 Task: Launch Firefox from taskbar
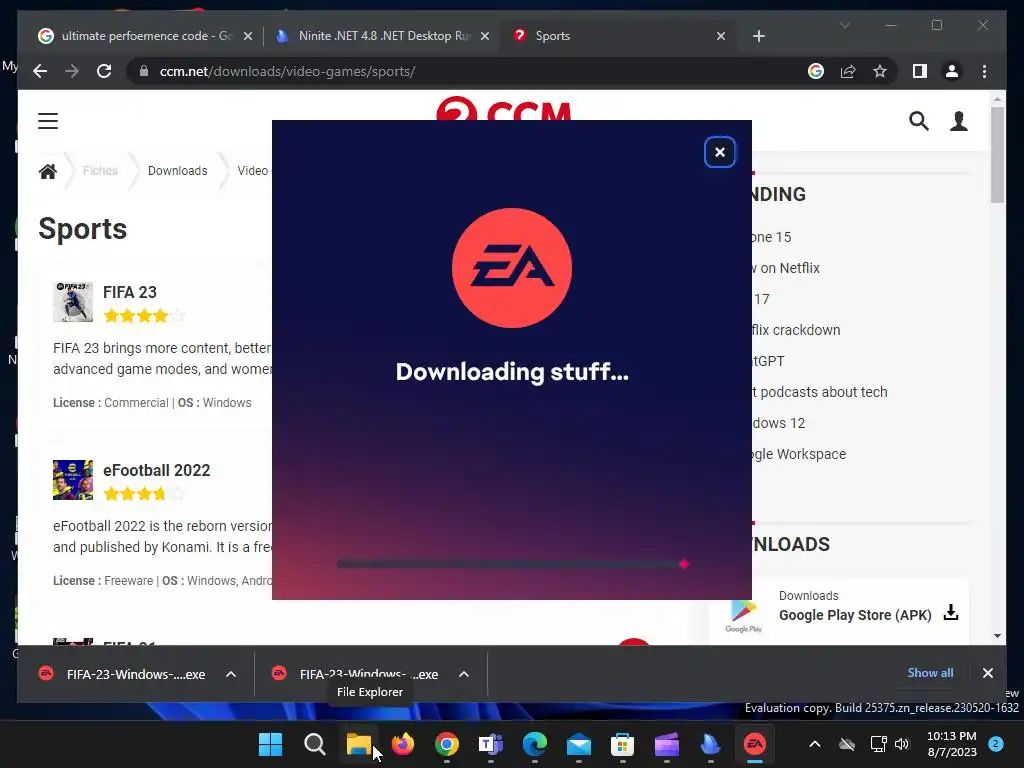pos(403,744)
